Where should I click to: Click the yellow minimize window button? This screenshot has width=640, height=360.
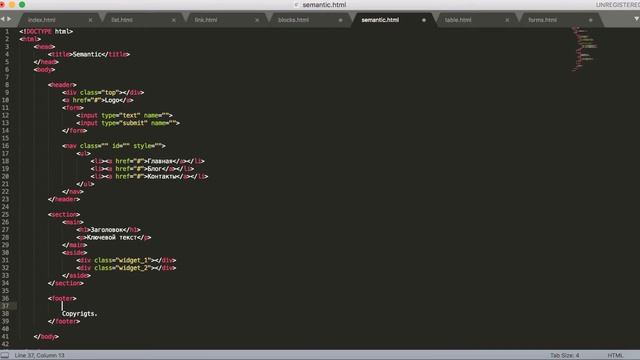pyautogui.click(x=12, y=4)
